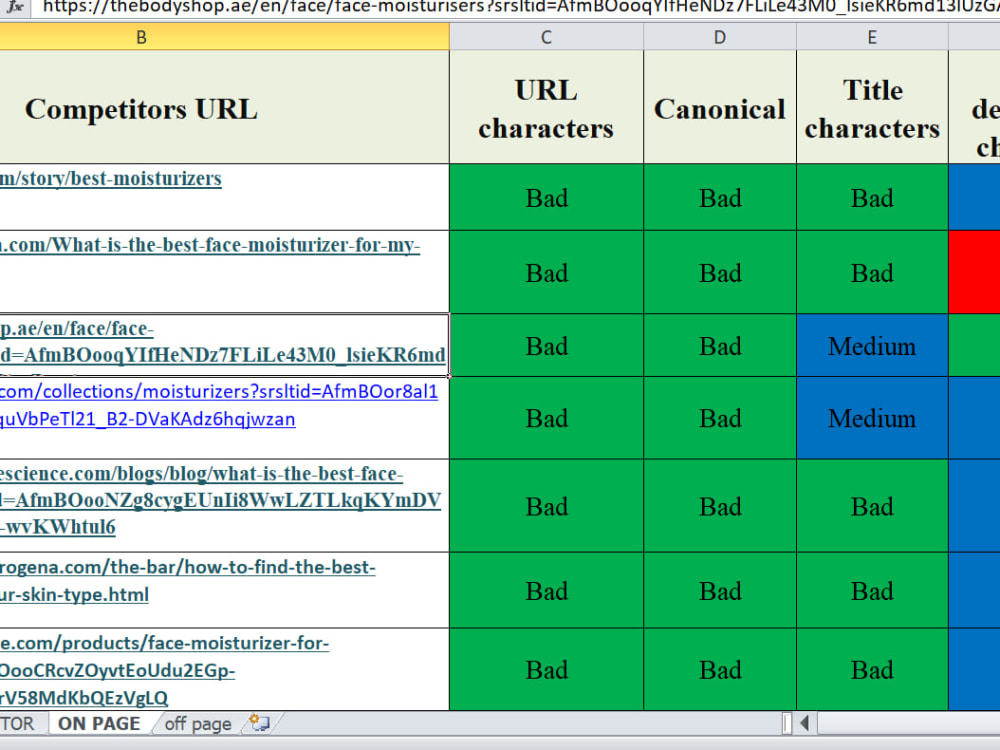This screenshot has width=1000, height=750.
Task: Open the off page sheet tab
Action: pyautogui.click(x=198, y=723)
